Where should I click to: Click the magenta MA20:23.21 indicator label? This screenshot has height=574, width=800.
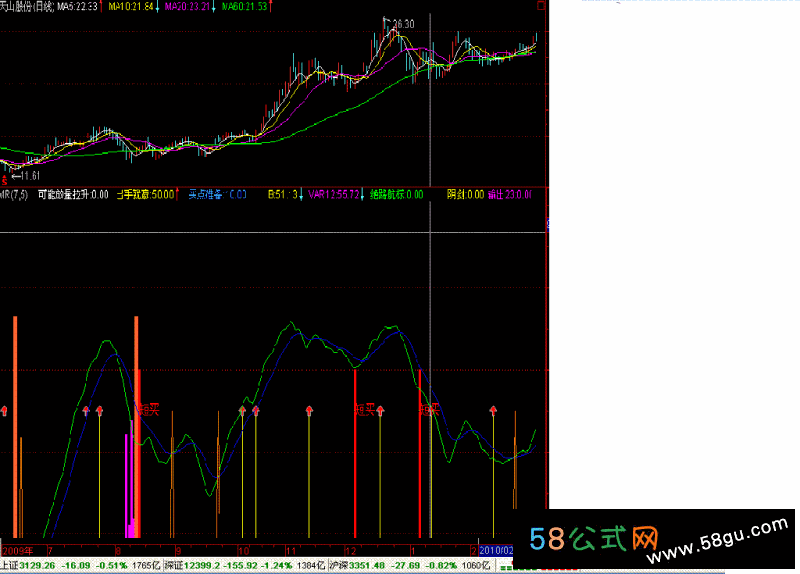point(187,7)
